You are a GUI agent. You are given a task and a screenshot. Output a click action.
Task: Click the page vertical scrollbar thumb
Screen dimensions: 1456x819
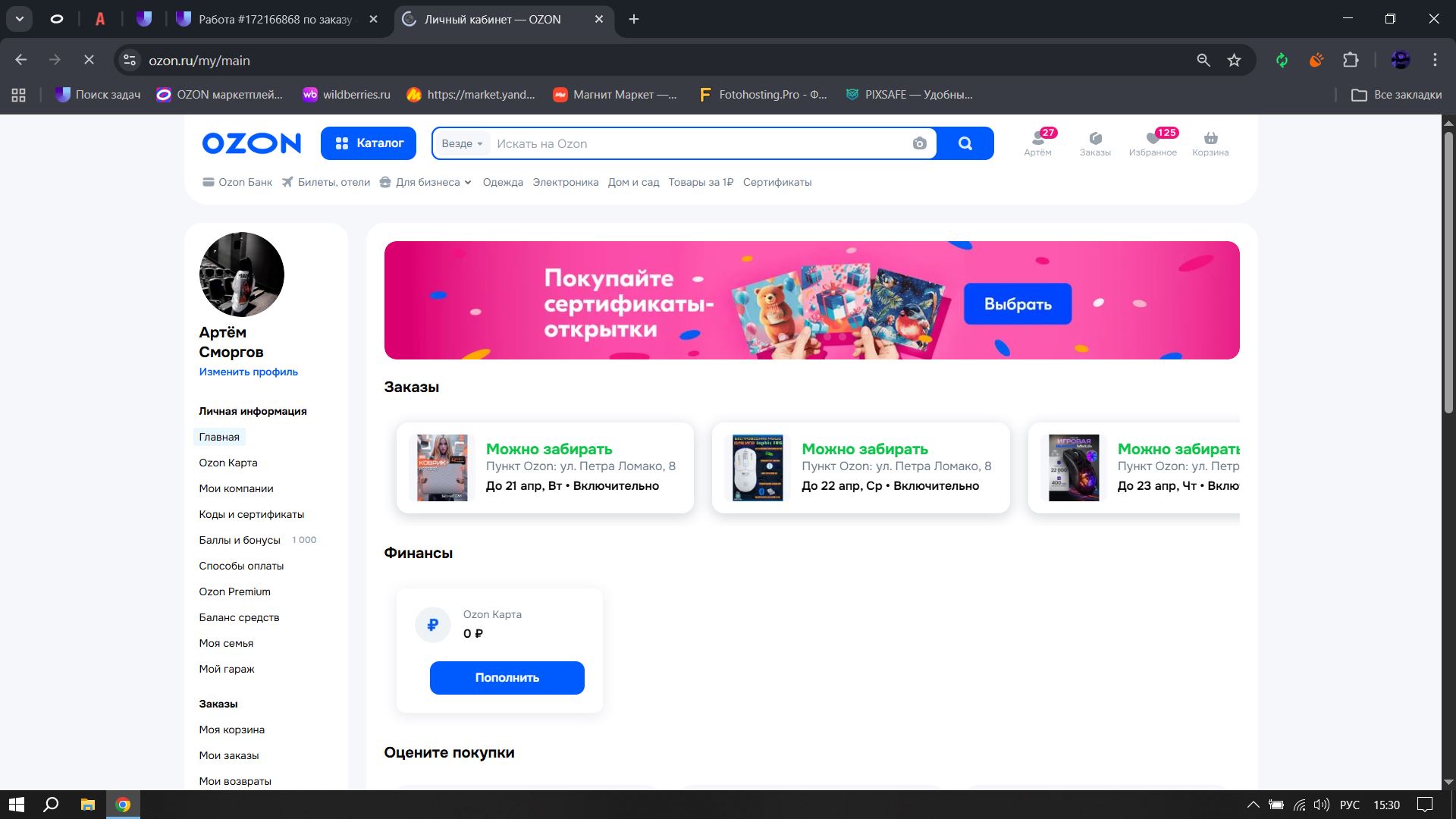1448,273
